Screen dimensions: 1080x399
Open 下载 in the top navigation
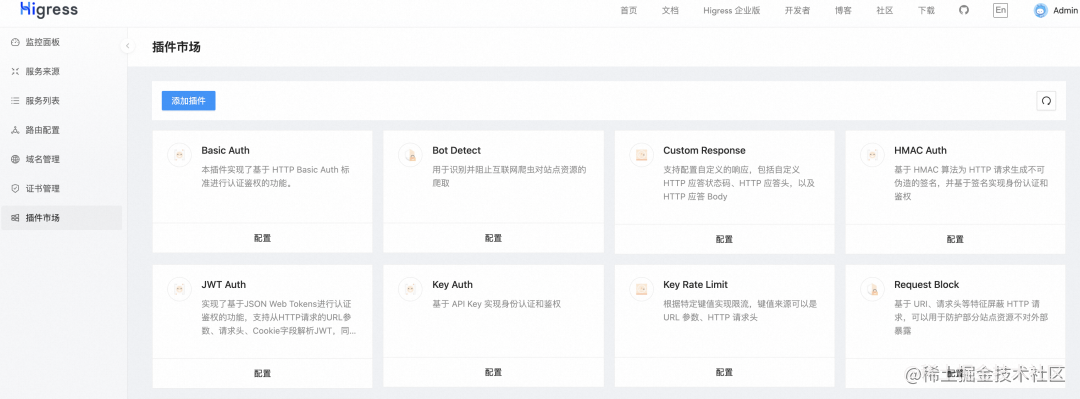click(926, 10)
